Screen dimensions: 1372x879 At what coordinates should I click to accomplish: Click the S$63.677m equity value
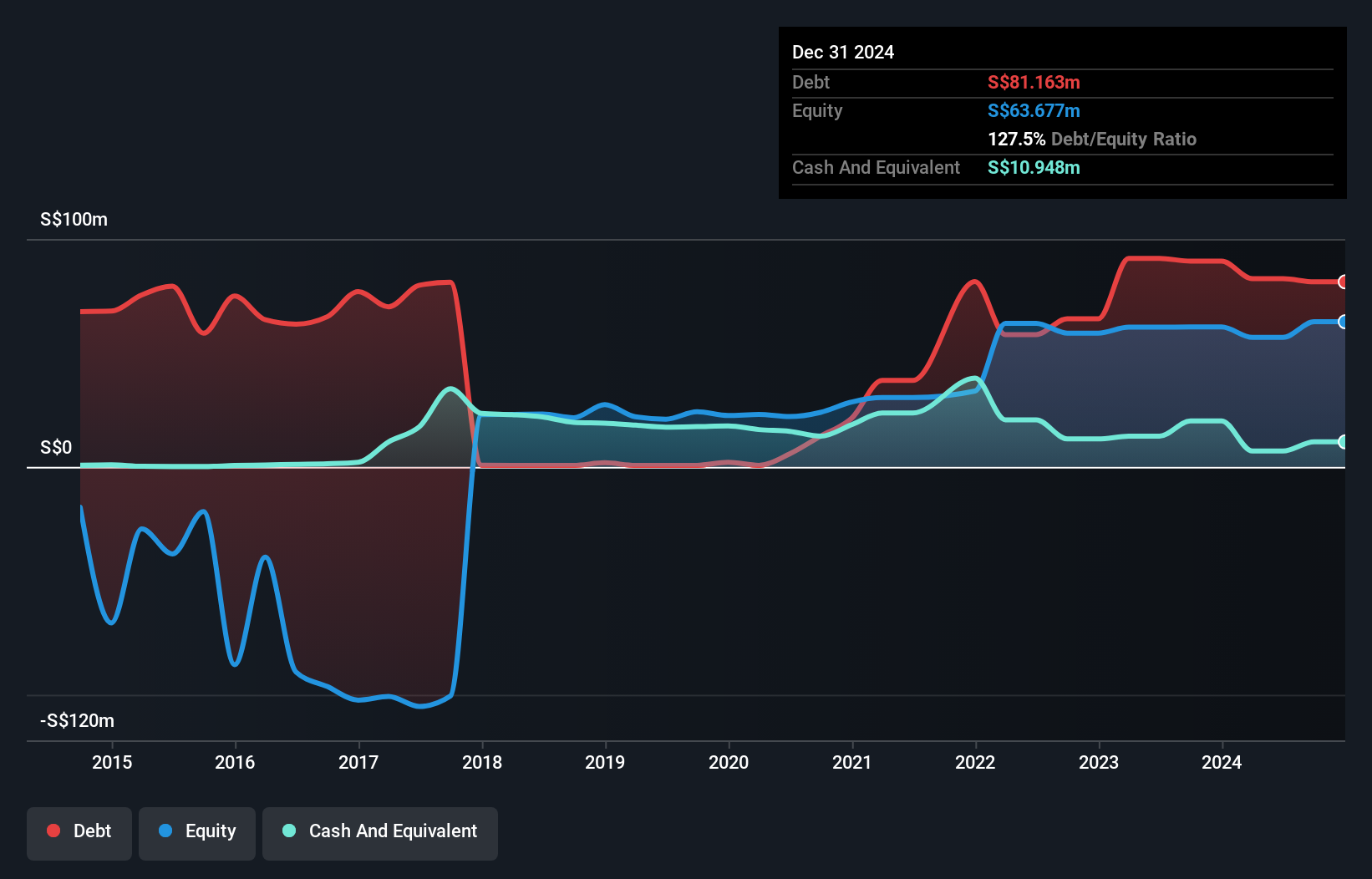coord(1034,110)
